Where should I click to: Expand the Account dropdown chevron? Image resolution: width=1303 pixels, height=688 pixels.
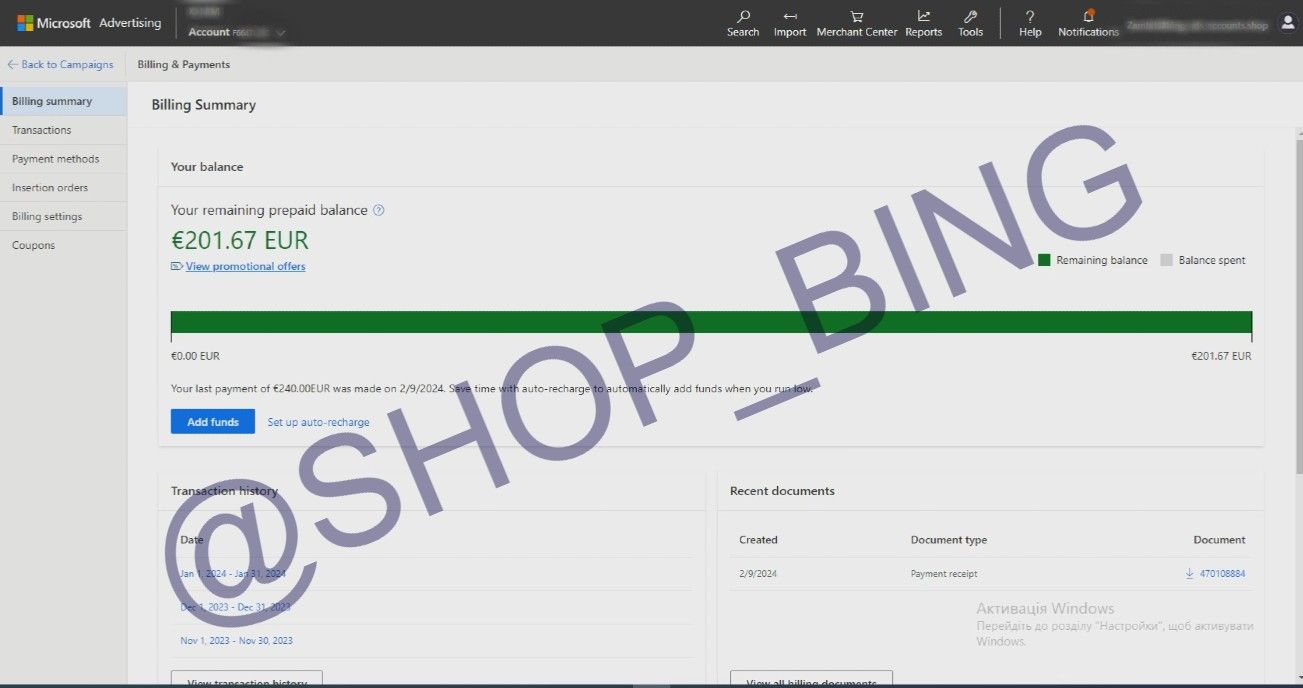[280, 32]
